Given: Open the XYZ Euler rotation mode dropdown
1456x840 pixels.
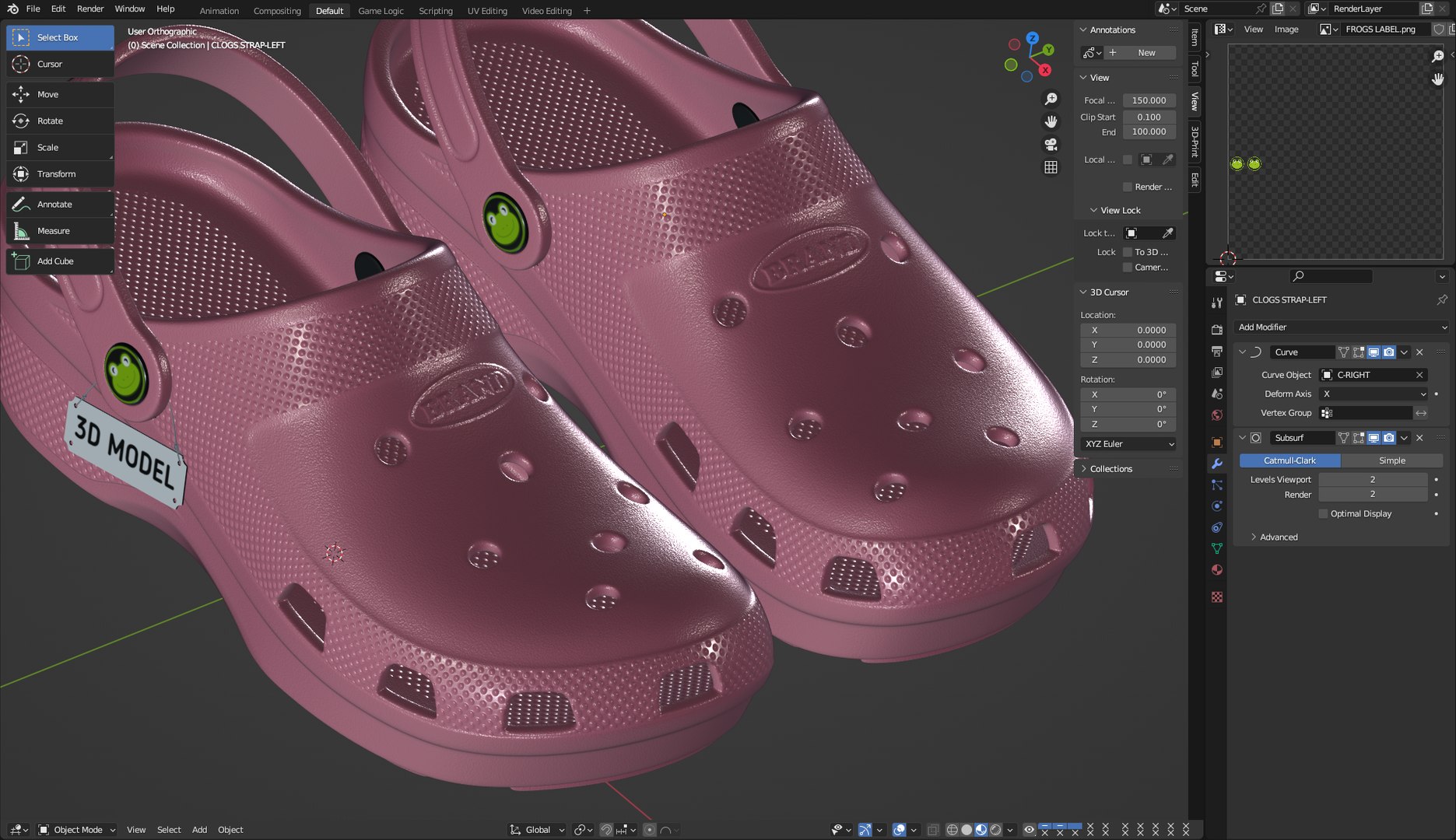Looking at the screenshot, I should click(x=1128, y=444).
